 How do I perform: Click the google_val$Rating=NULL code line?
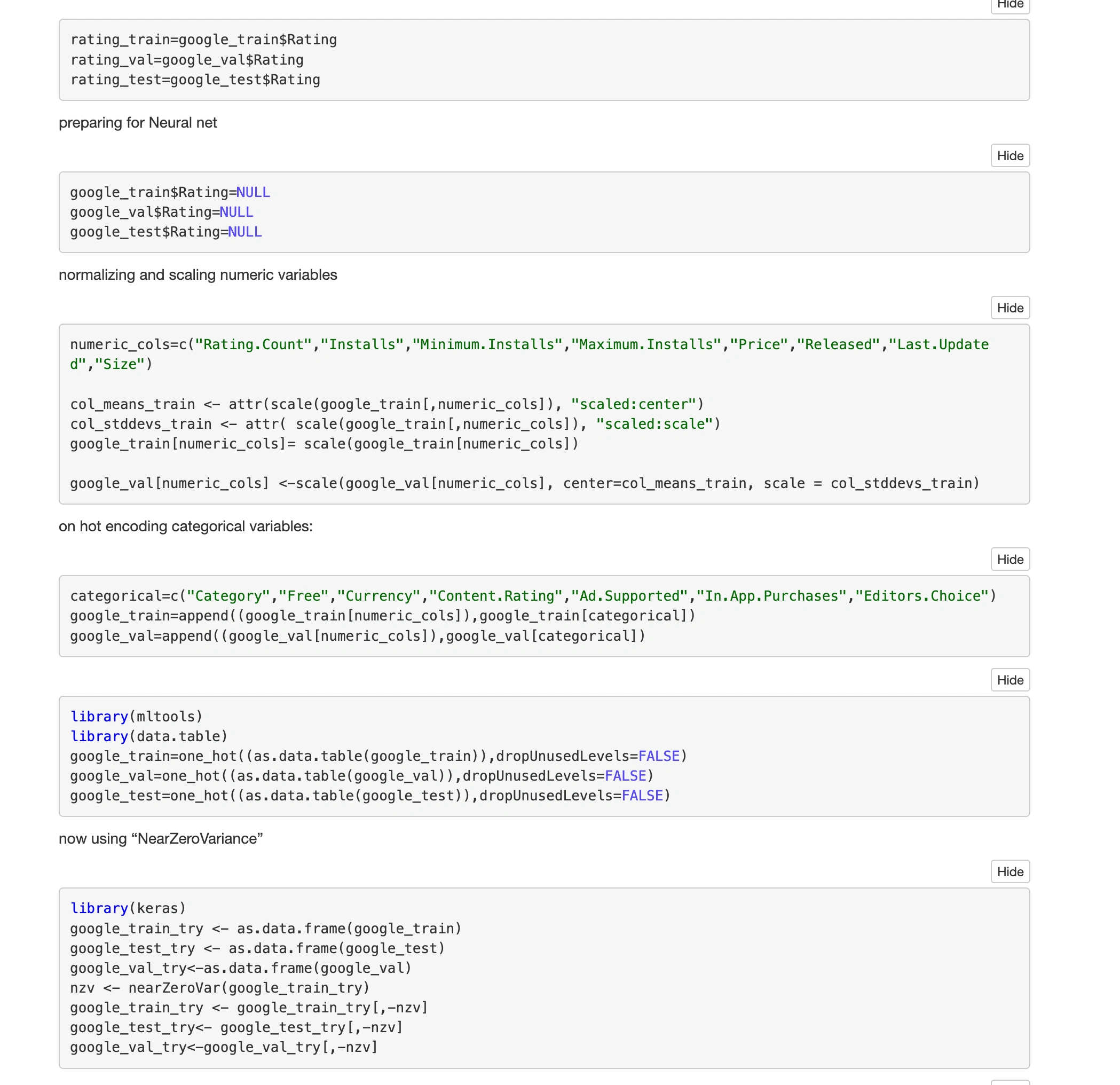pyautogui.click(x=162, y=212)
